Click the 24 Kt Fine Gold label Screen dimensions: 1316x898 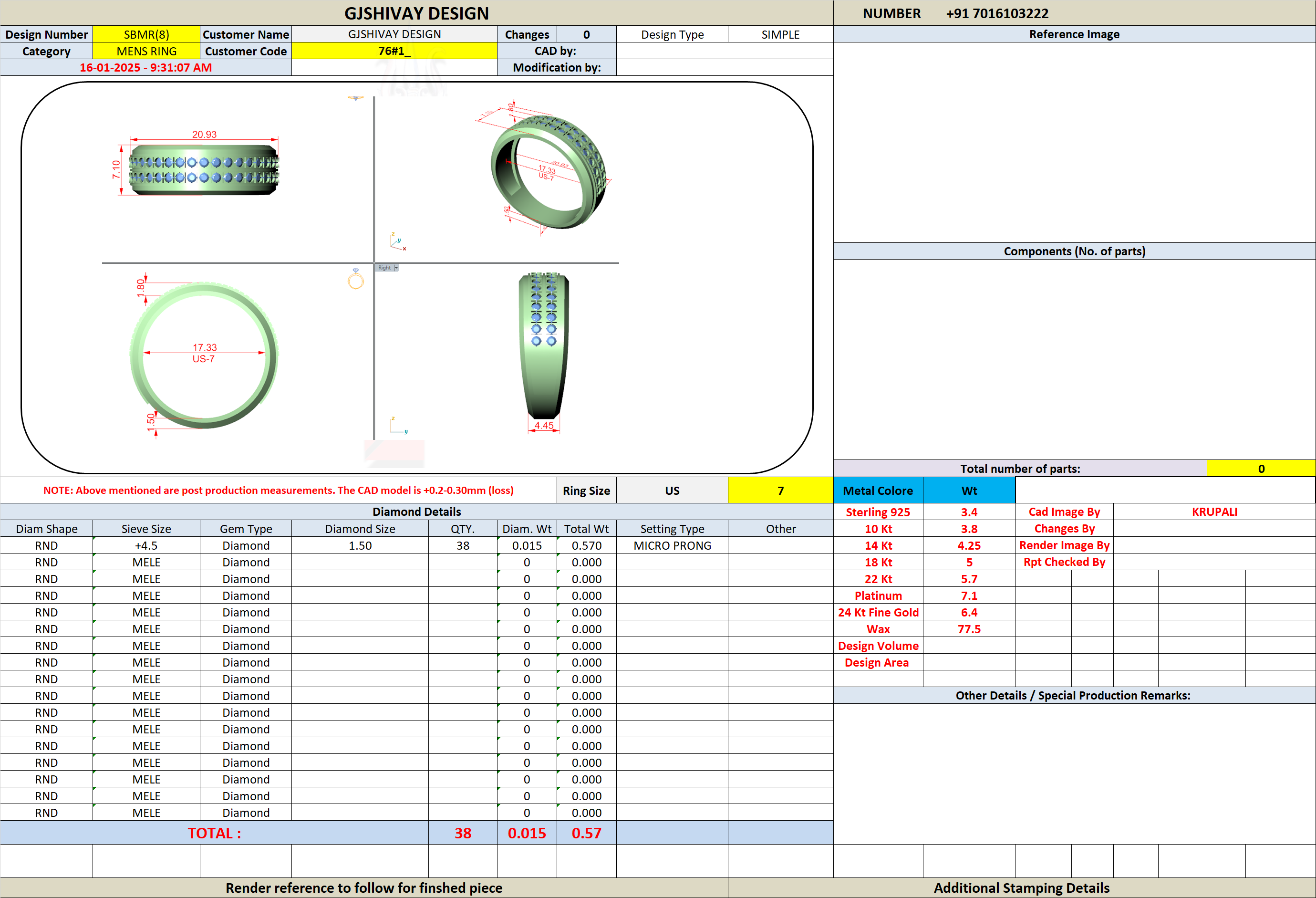(878, 613)
